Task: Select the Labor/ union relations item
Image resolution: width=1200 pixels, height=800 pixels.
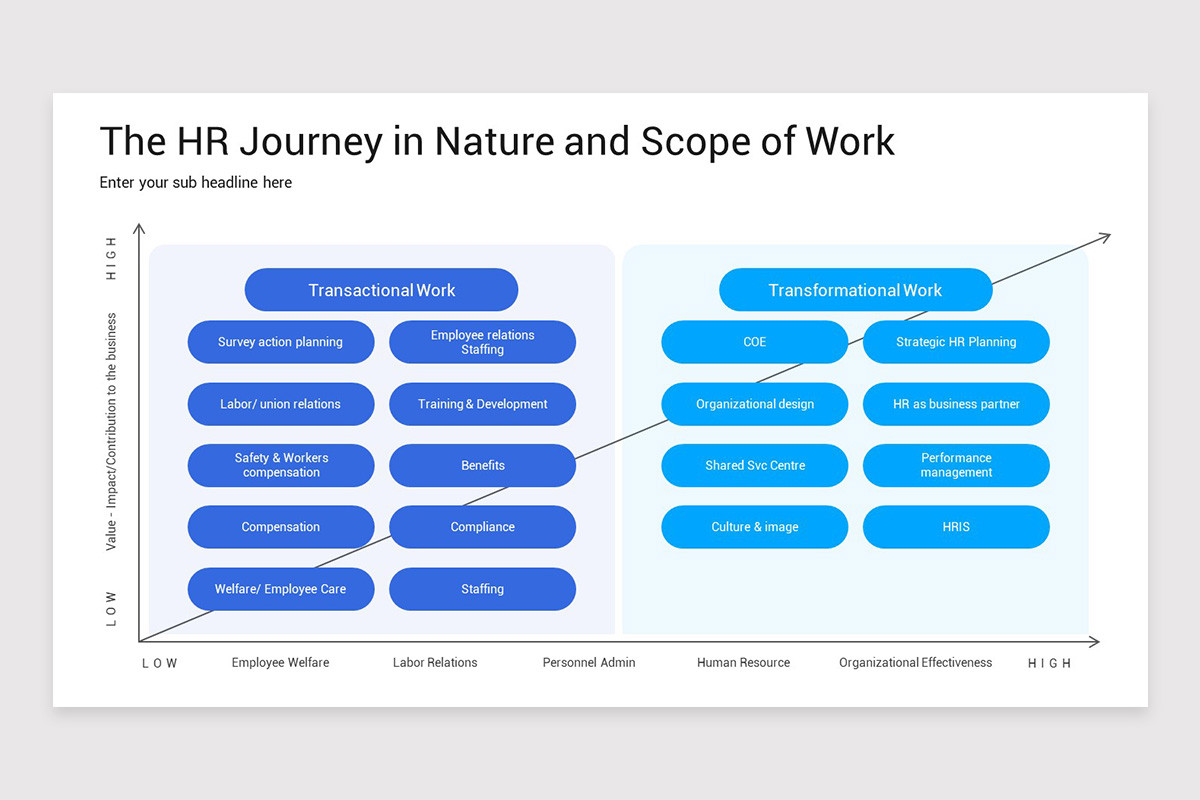Action: tap(281, 404)
